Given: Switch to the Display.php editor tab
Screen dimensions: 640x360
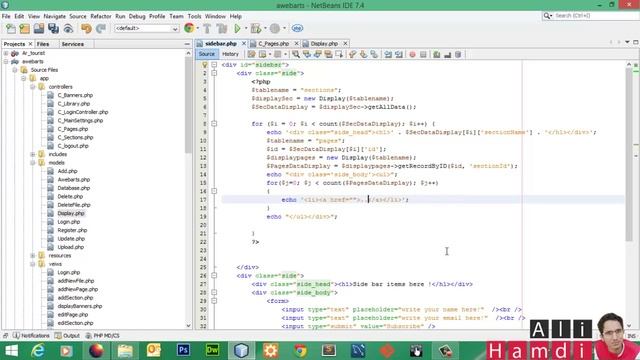Looking at the screenshot, I should 324,44.
